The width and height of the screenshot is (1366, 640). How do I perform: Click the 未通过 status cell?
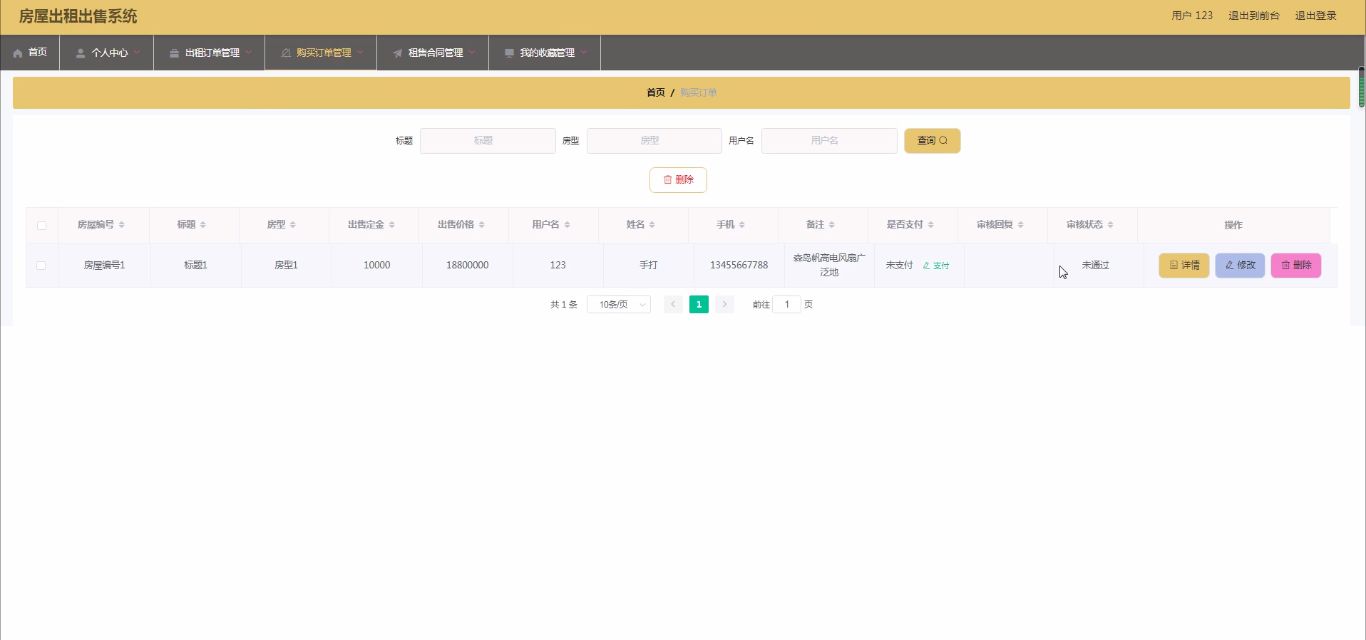1096,266
